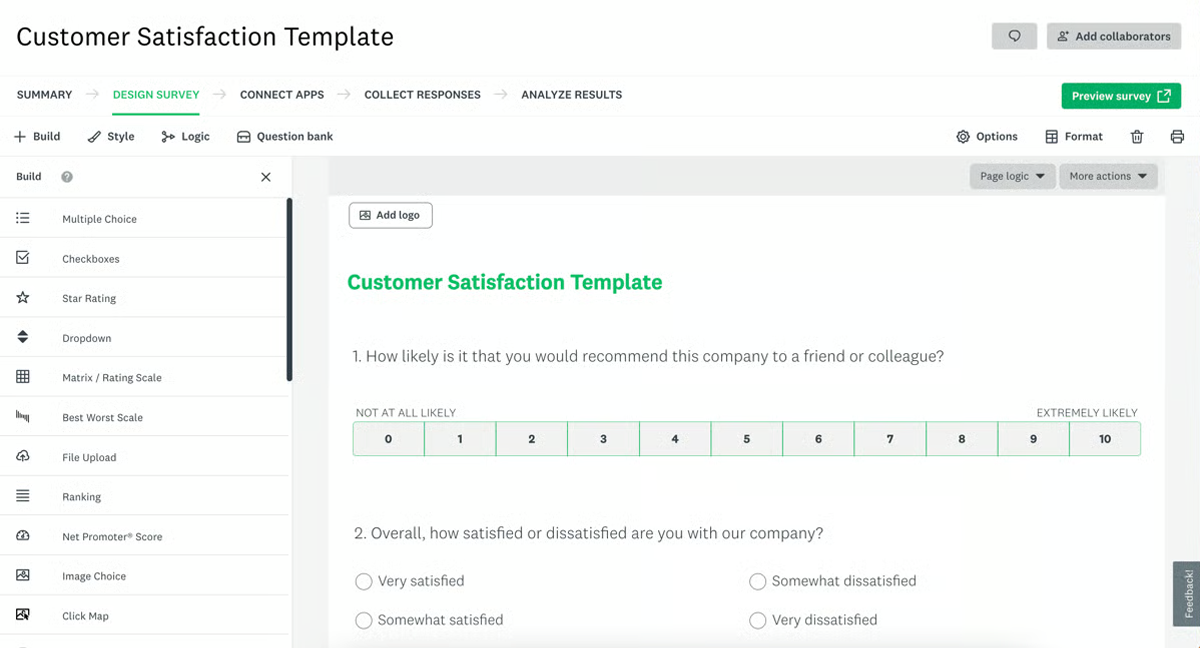The width and height of the screenshot is (1200, 648).
Task: Add a File Upload question
Action: (x=90, y=457)
